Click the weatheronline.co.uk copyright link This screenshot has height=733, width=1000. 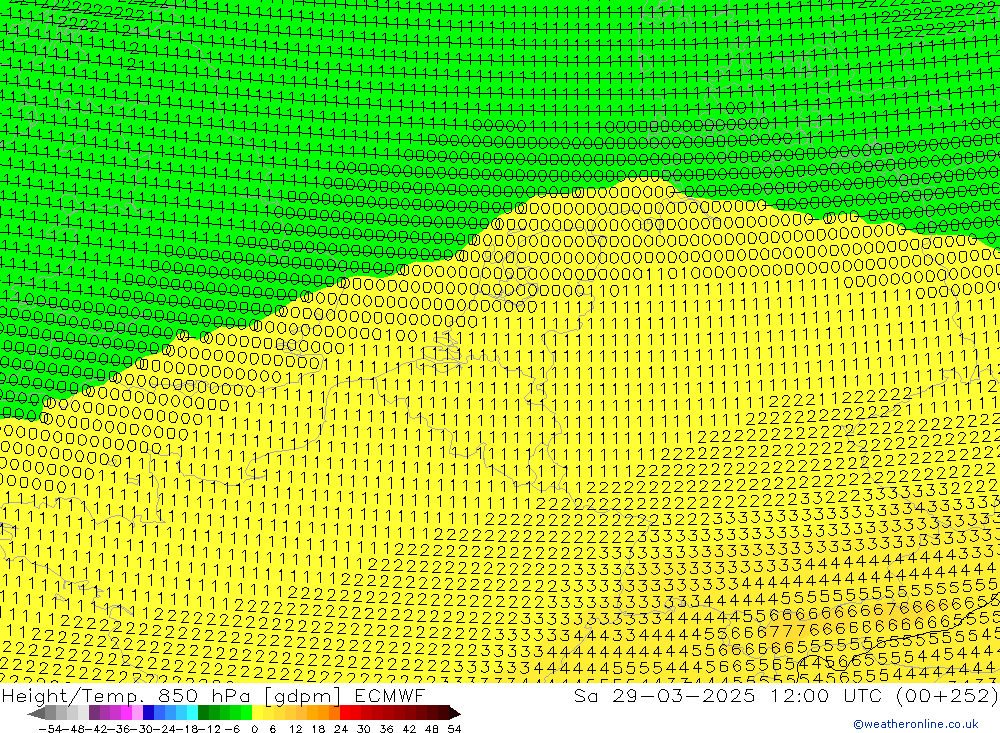point(916,723)
